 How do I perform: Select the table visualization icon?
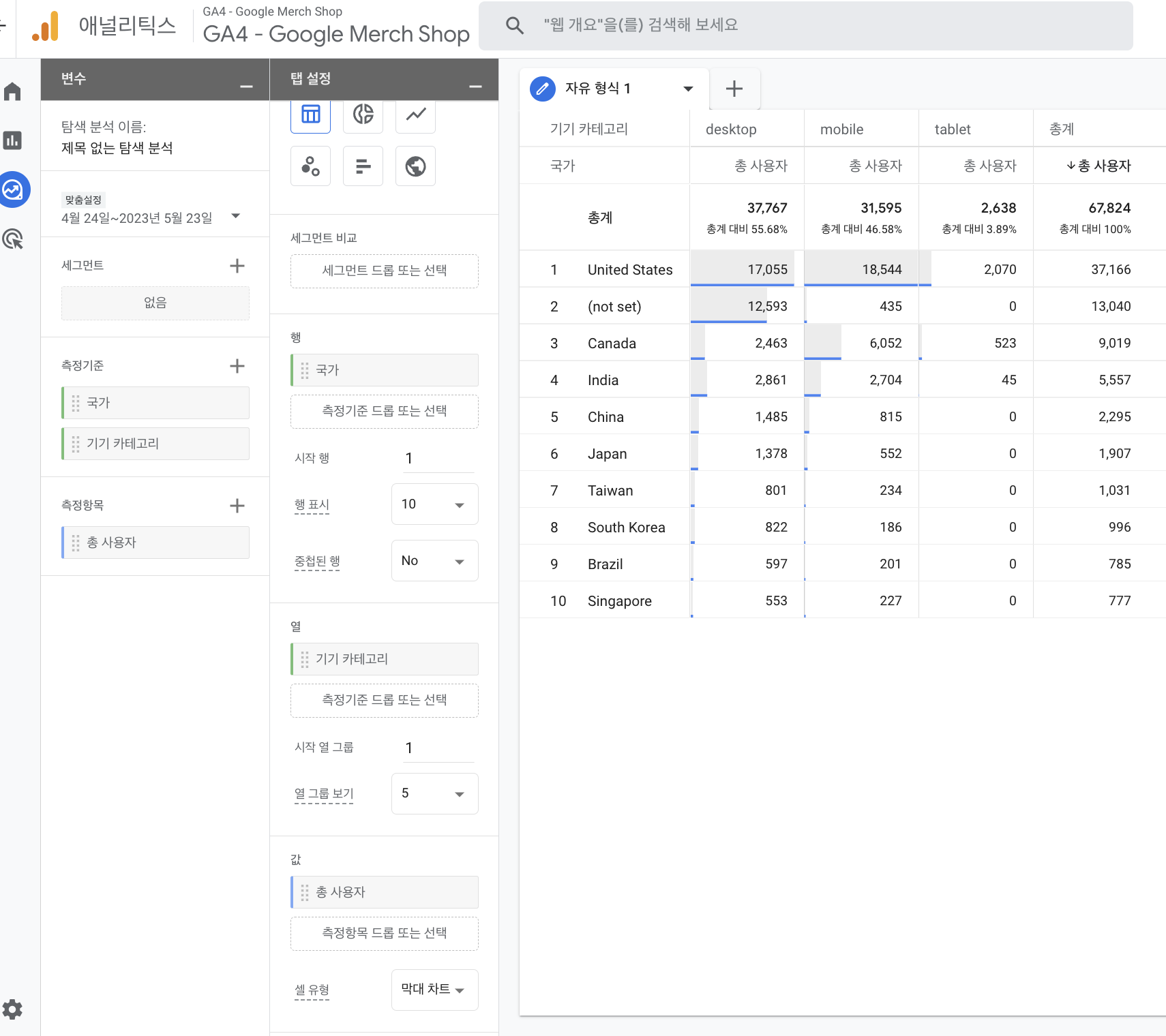[311, 115]
